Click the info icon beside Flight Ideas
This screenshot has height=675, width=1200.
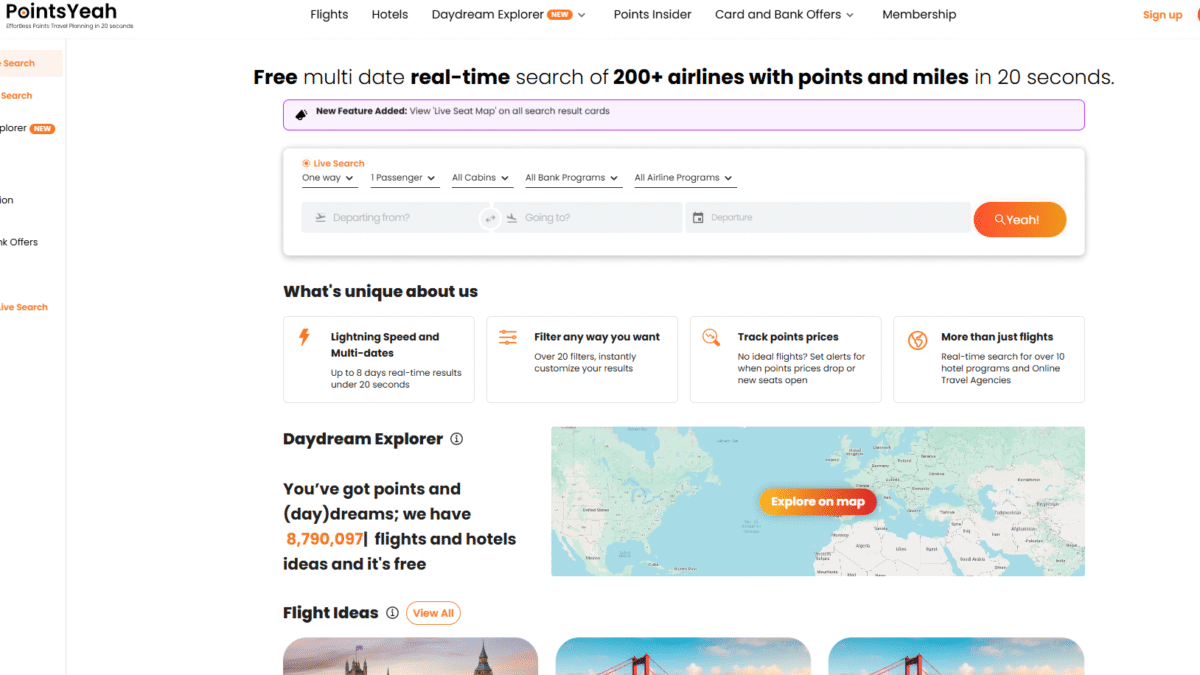coord(393,613)
